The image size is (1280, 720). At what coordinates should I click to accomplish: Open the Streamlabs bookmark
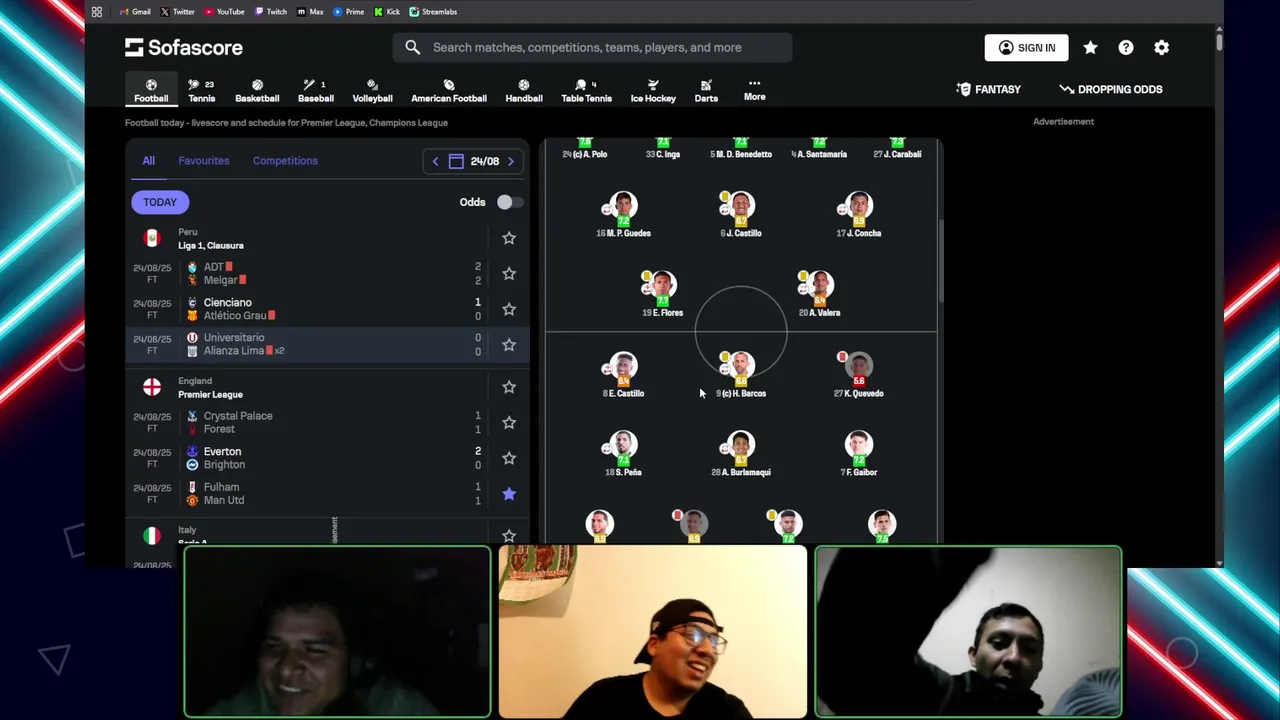[433, 12]
